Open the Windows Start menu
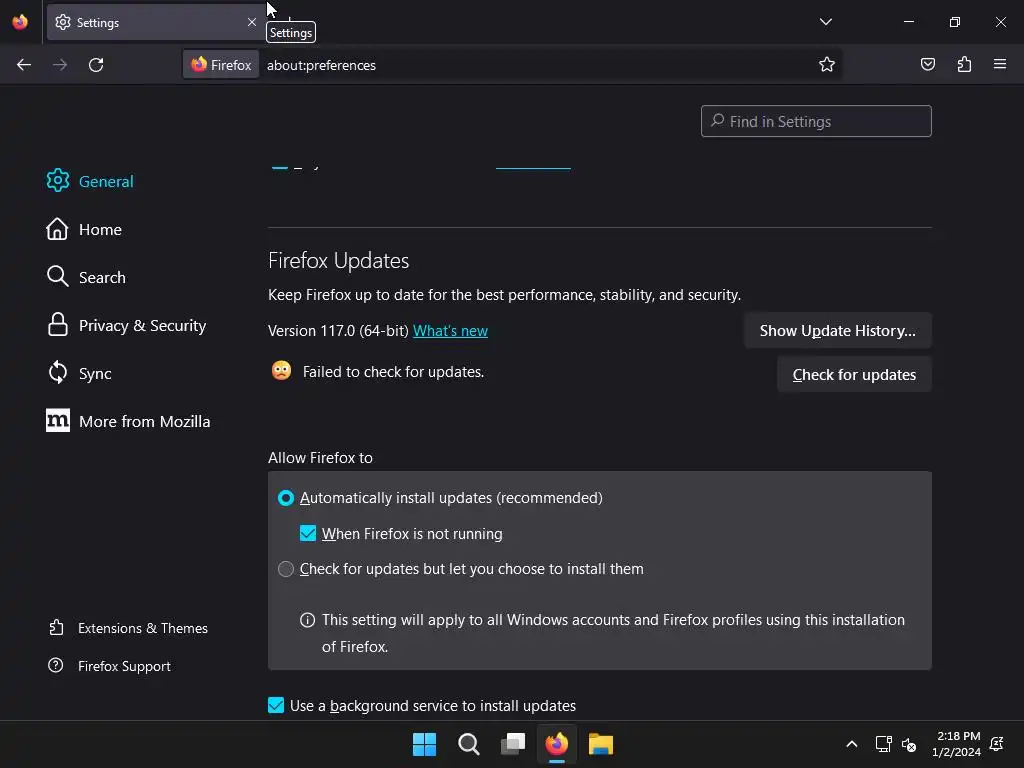The height and width of the screenshot is (768, 1024). [x=424, y=744]
